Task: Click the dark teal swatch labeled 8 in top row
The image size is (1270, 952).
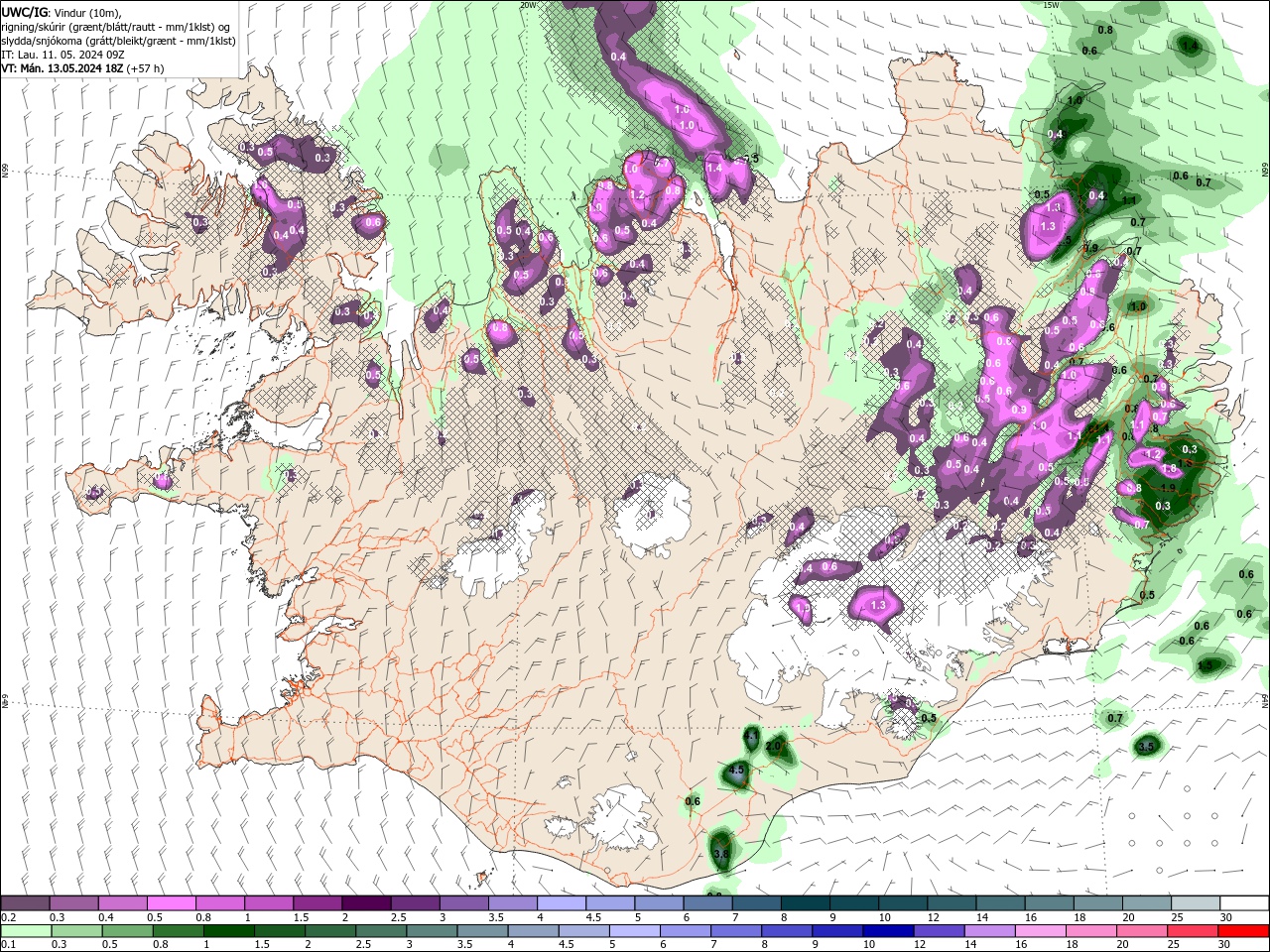Action: pyautogui.click(x=805, y=903)
